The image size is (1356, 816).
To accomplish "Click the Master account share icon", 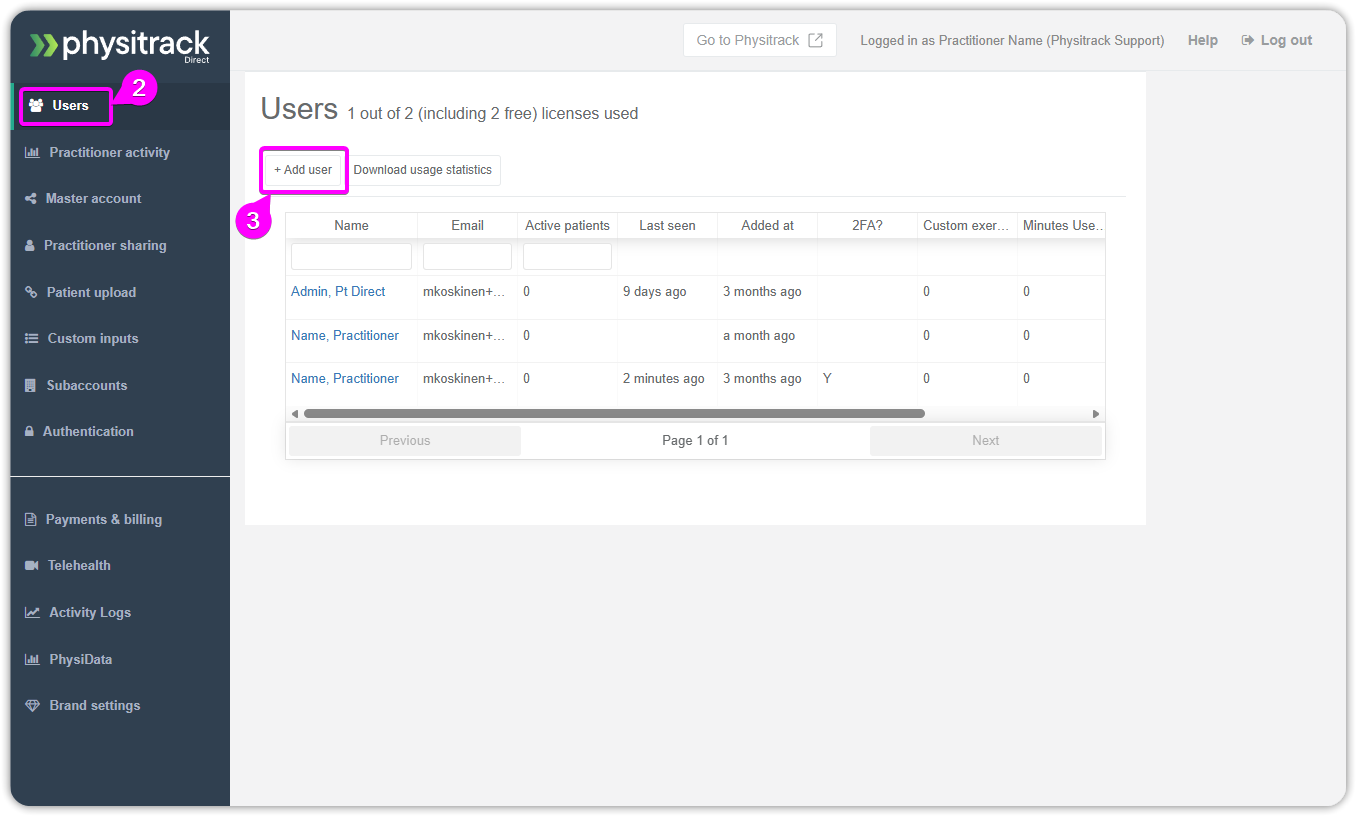I will click(31, 198).
